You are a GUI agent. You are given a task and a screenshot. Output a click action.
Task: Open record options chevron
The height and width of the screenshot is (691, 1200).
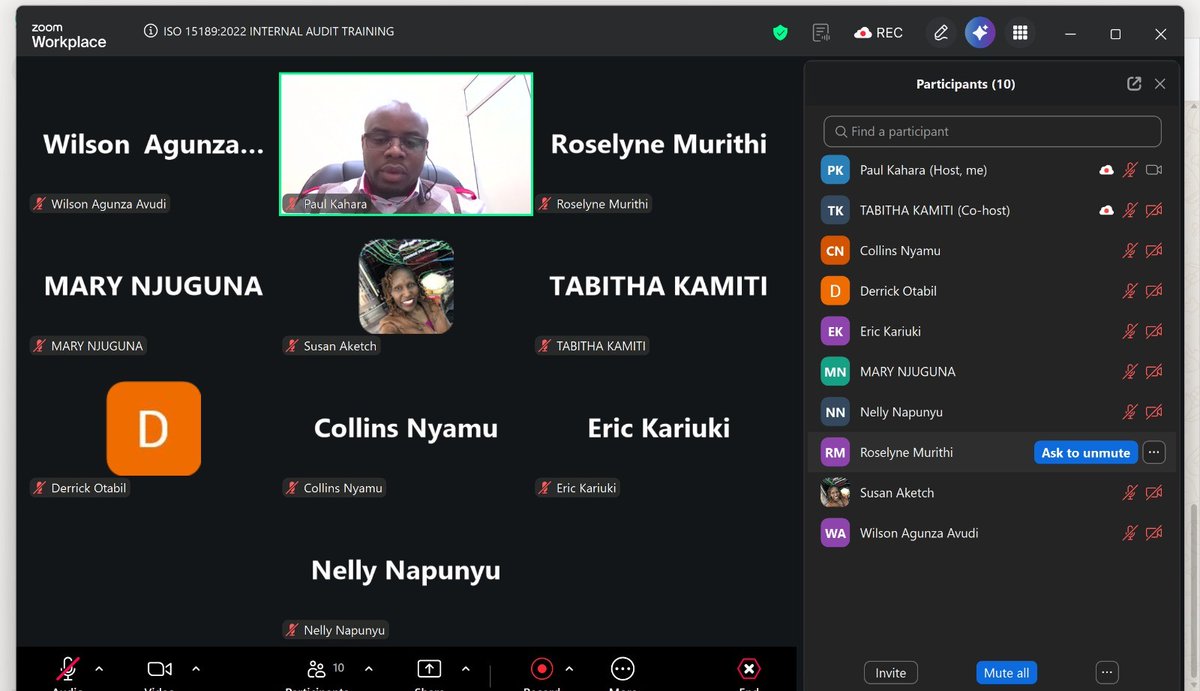[x=569, y=669]
